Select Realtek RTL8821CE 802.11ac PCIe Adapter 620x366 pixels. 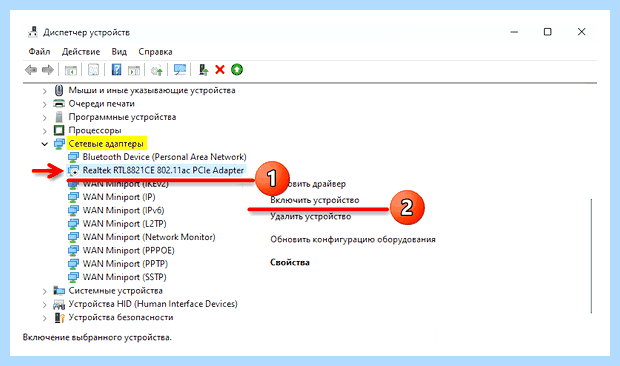[x=163, y=170]
